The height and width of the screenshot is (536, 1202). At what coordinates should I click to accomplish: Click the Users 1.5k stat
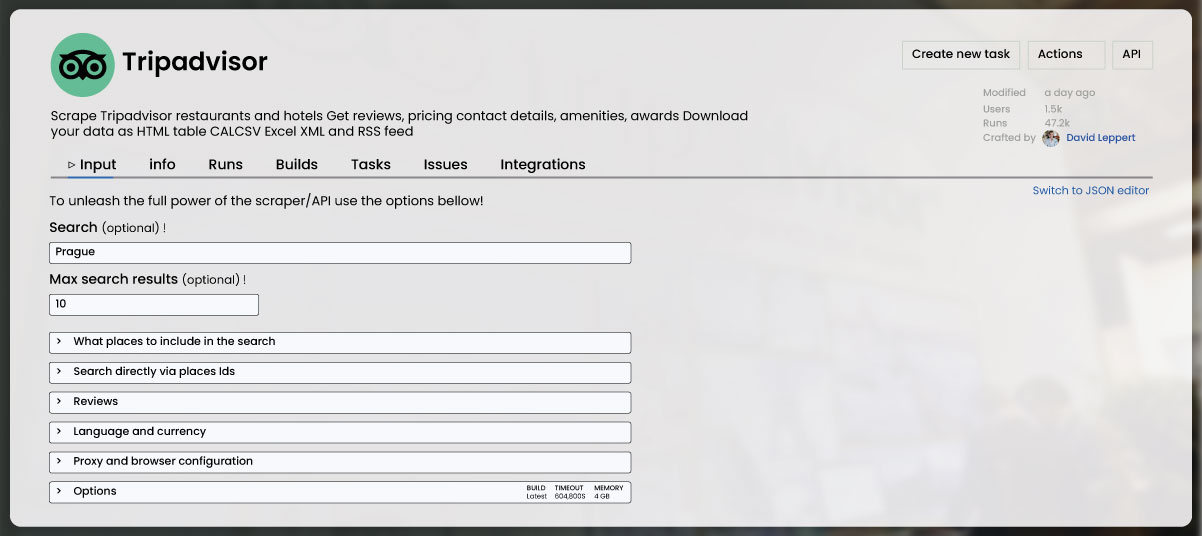(1022, 108)
